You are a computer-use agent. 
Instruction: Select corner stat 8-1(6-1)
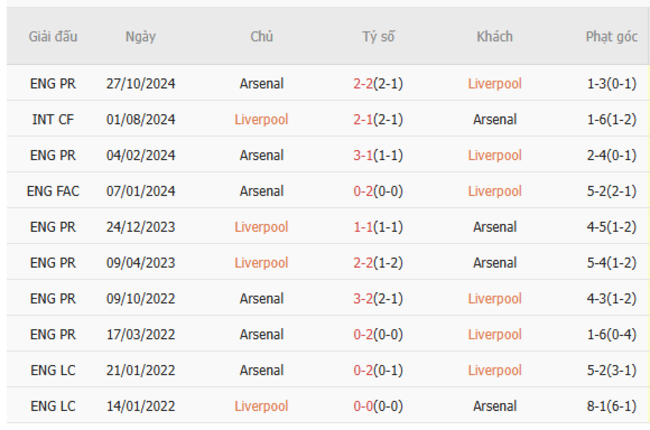pos(611,407)
